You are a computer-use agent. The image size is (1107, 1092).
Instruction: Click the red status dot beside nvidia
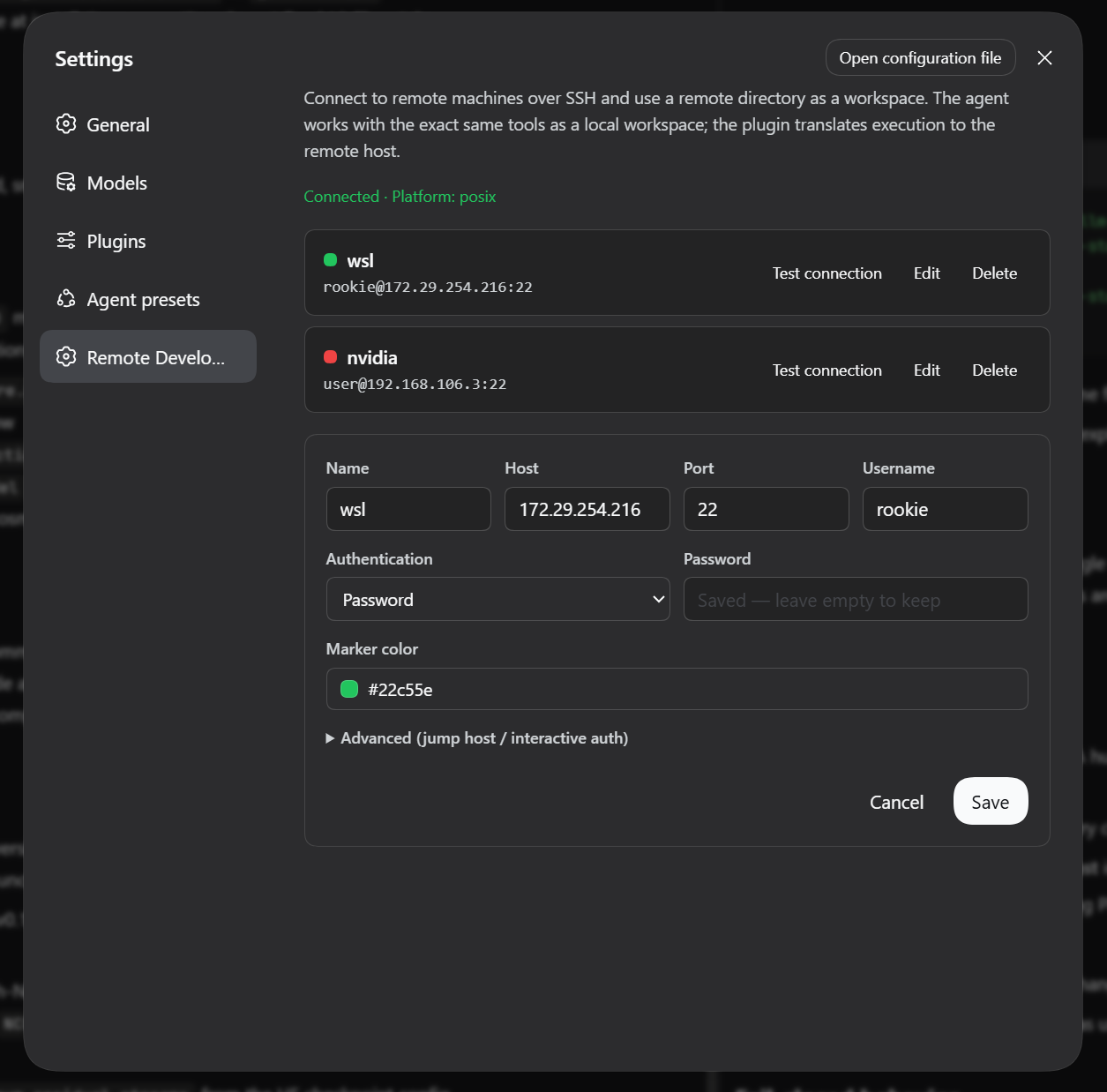(331, 356)
